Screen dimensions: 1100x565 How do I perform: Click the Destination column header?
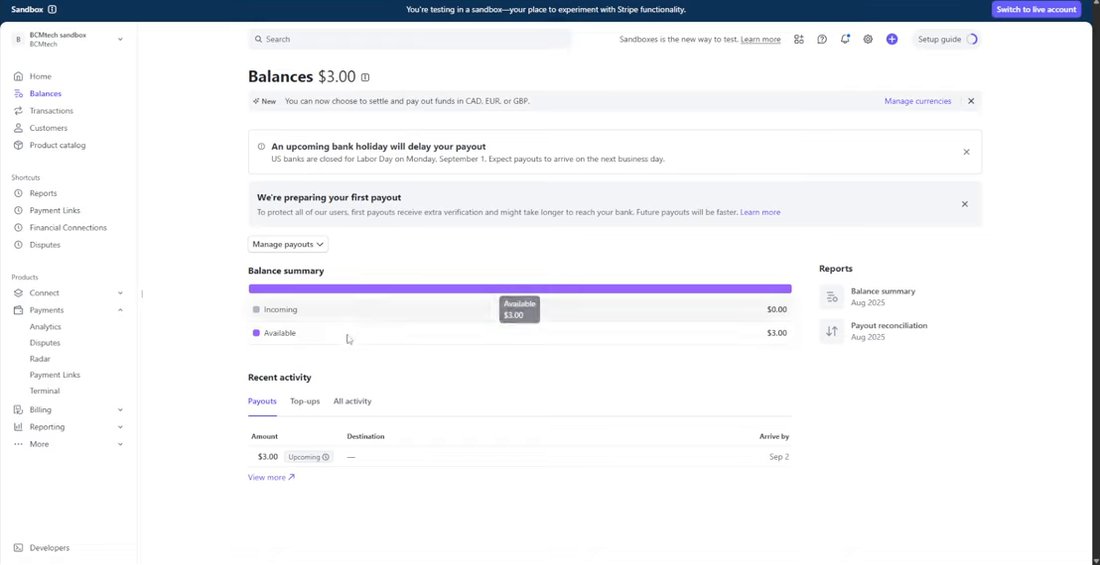click(365, 437)
